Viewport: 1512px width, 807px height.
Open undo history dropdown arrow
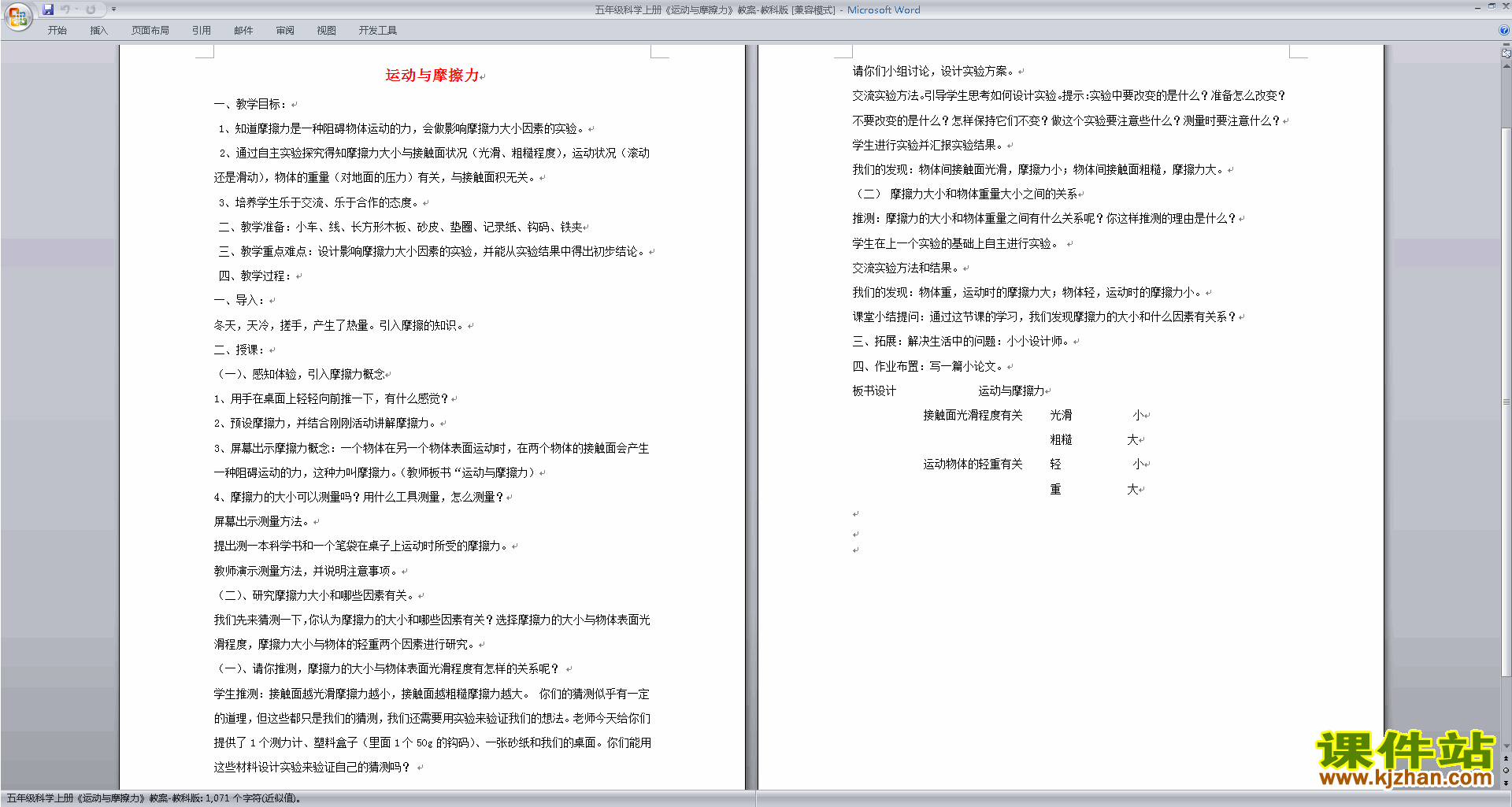pos(76,9)
